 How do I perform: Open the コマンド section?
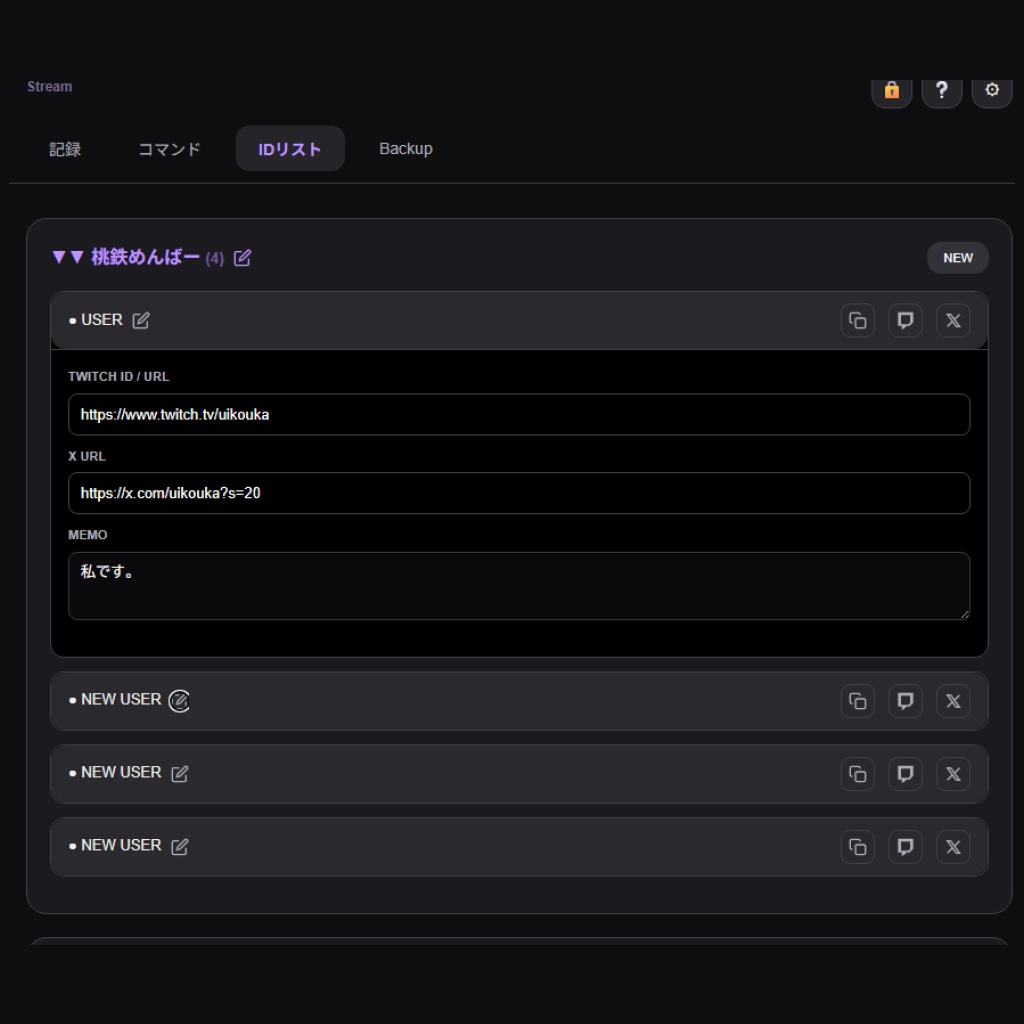tap(168, 148)
